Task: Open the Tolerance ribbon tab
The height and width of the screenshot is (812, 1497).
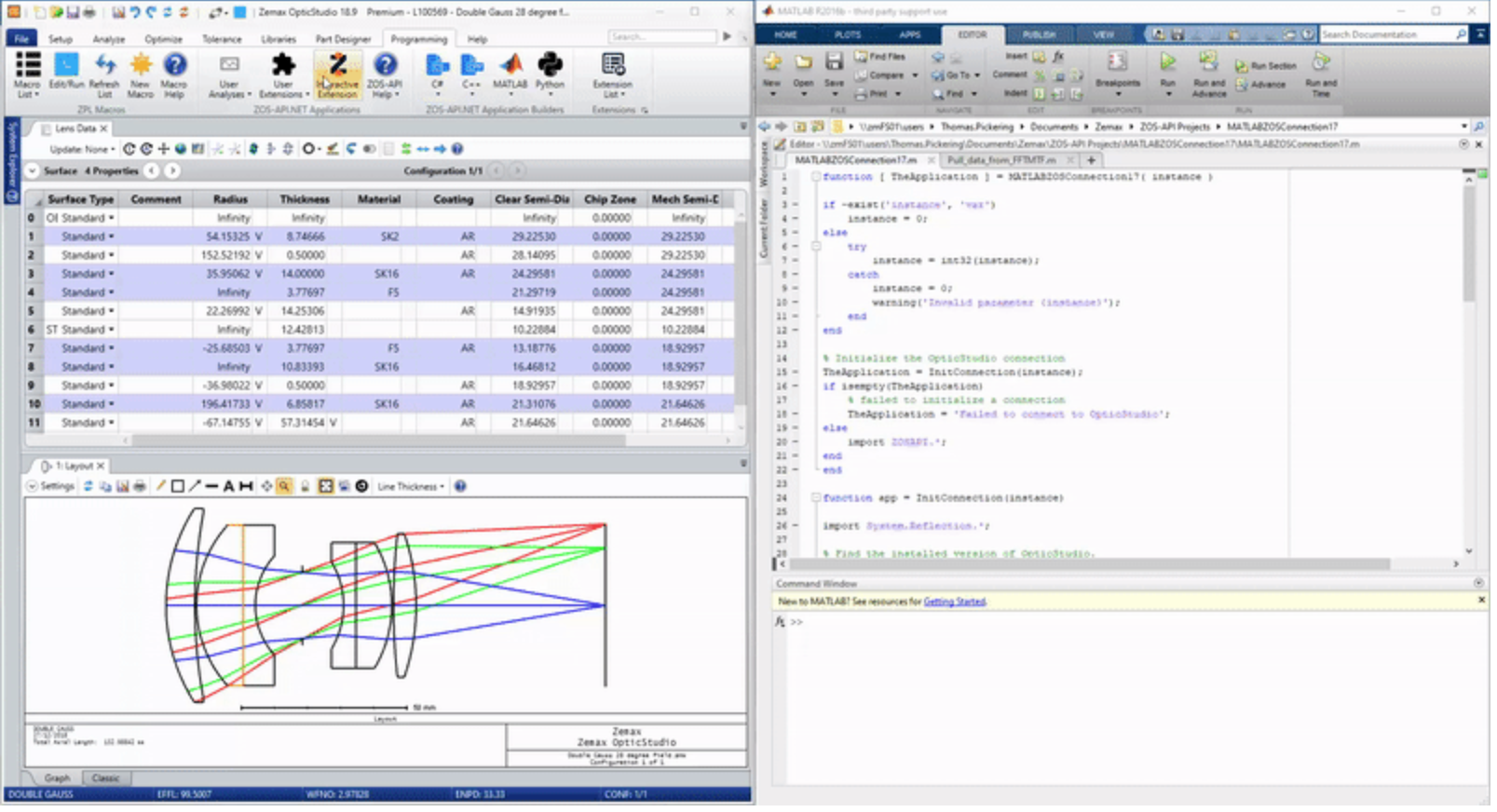Action: click(222, 39)
